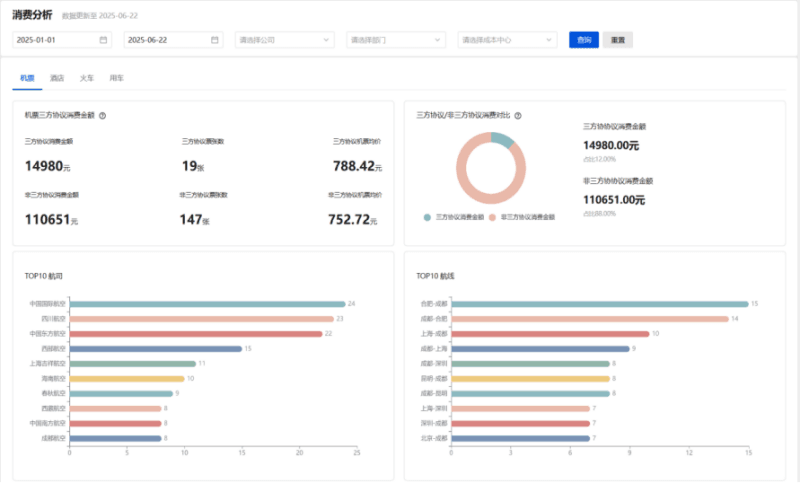Switch to the 机票 tab
This screenshot has width=800, height=483.
point(27,77)
